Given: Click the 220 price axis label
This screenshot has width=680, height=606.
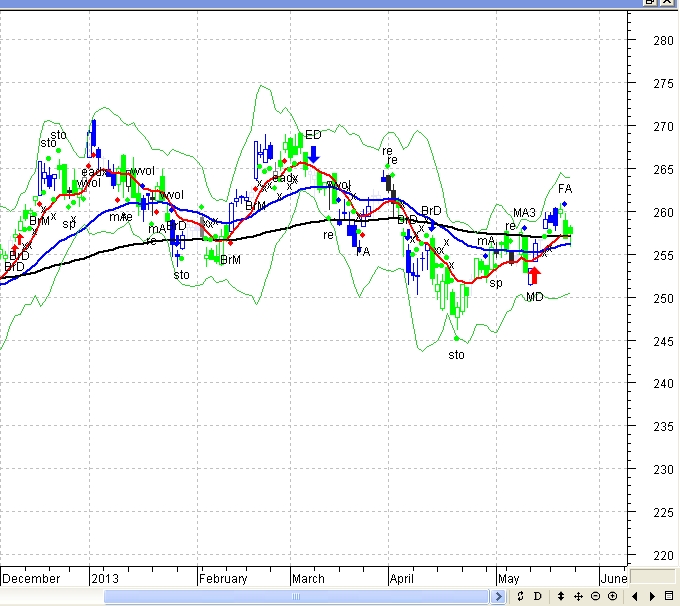Looking at the screenshot, I should 663,556.
